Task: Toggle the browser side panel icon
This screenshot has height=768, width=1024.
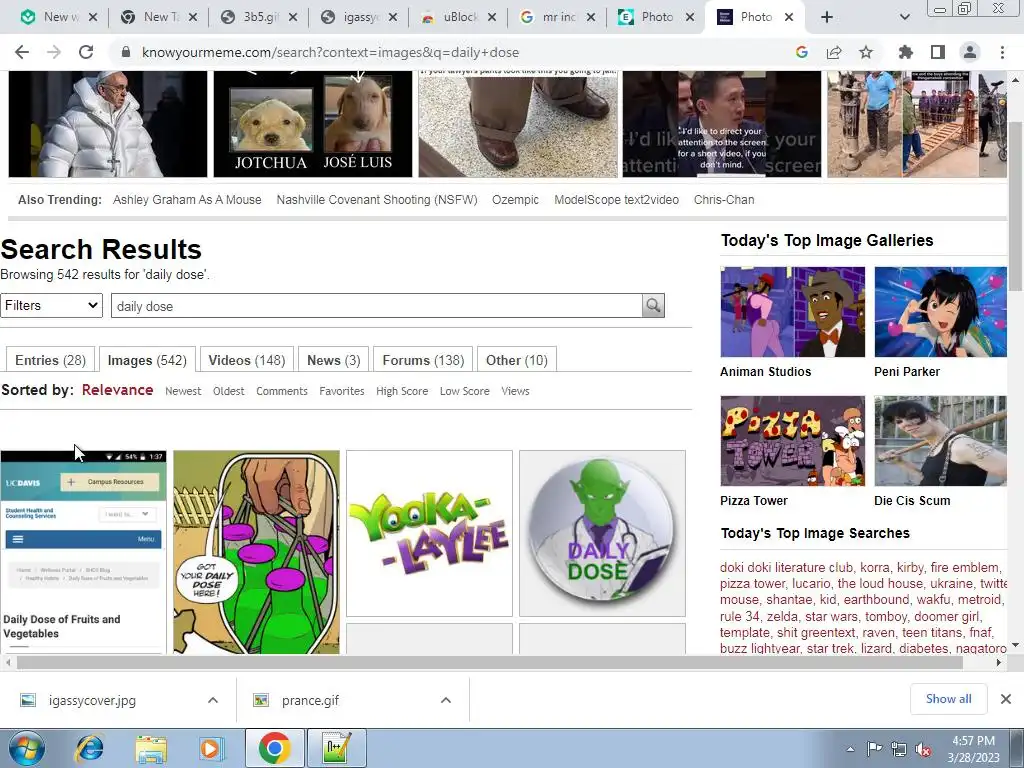Action: coord(938,52)
